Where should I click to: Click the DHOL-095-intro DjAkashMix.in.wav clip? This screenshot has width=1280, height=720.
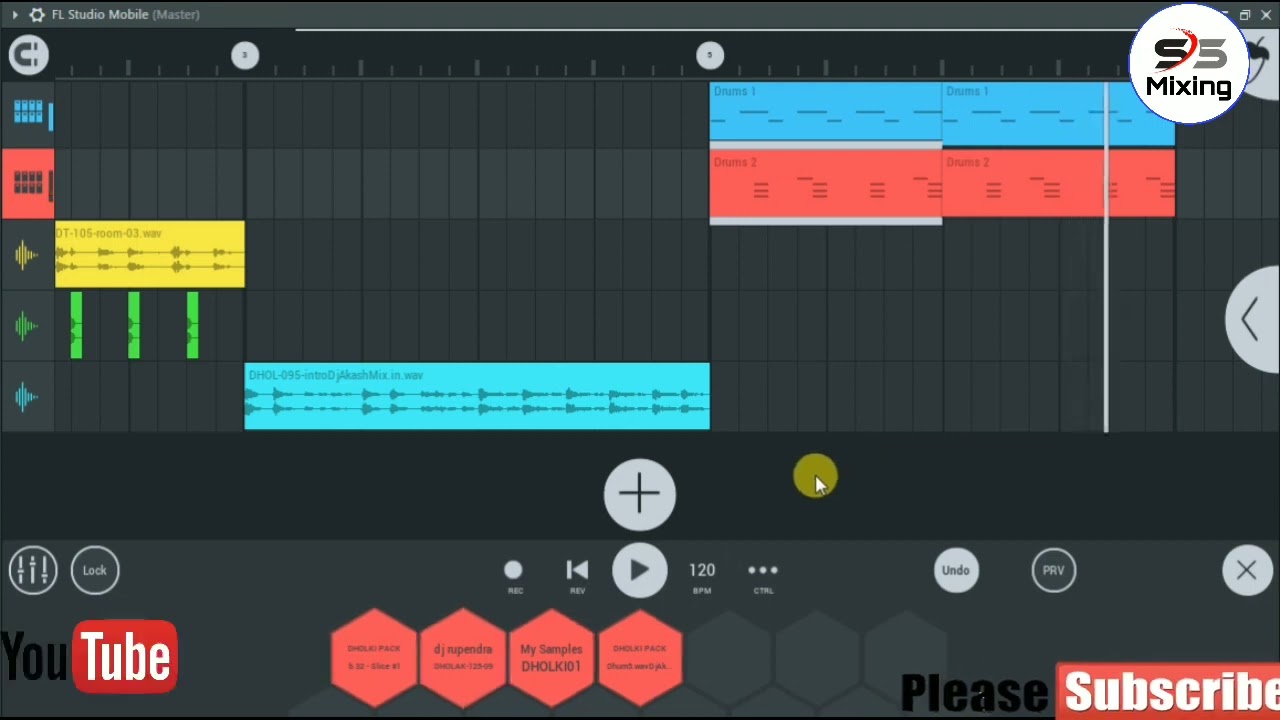click(x=477, y=397)
